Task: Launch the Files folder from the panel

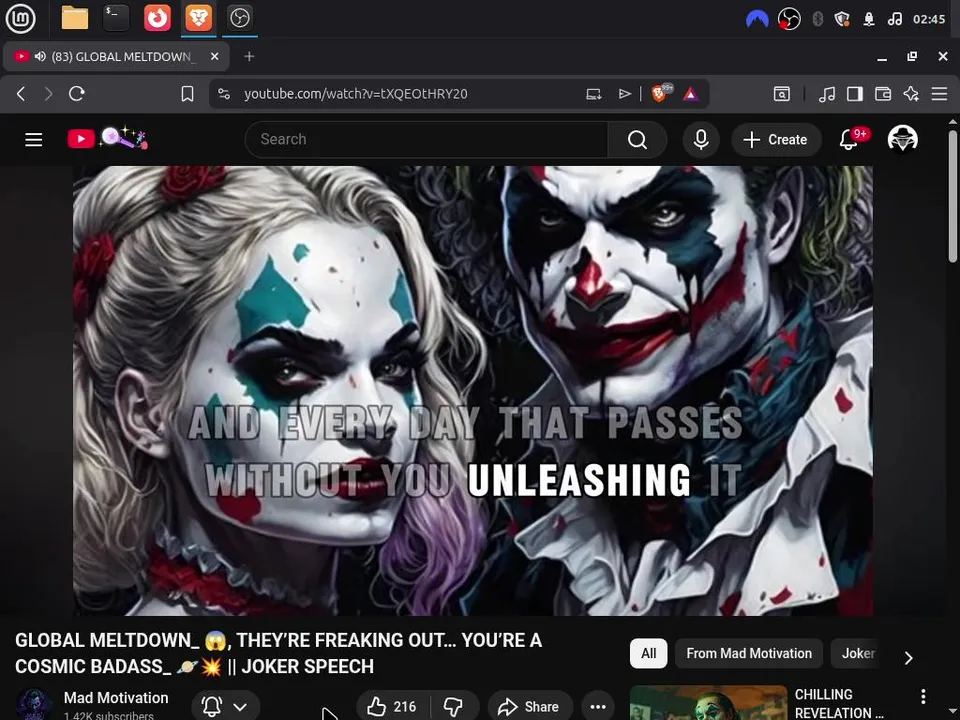Action: coord(75,18)
